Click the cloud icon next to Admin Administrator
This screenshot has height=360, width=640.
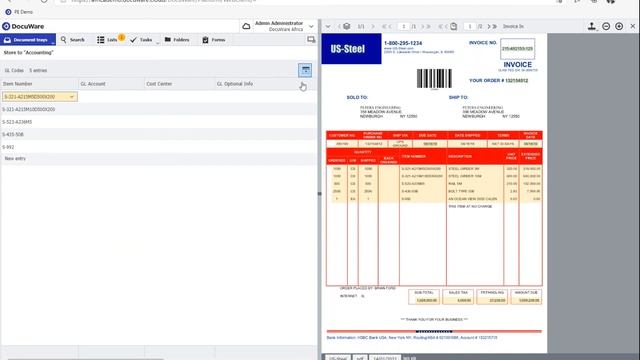tap(246, 26)
